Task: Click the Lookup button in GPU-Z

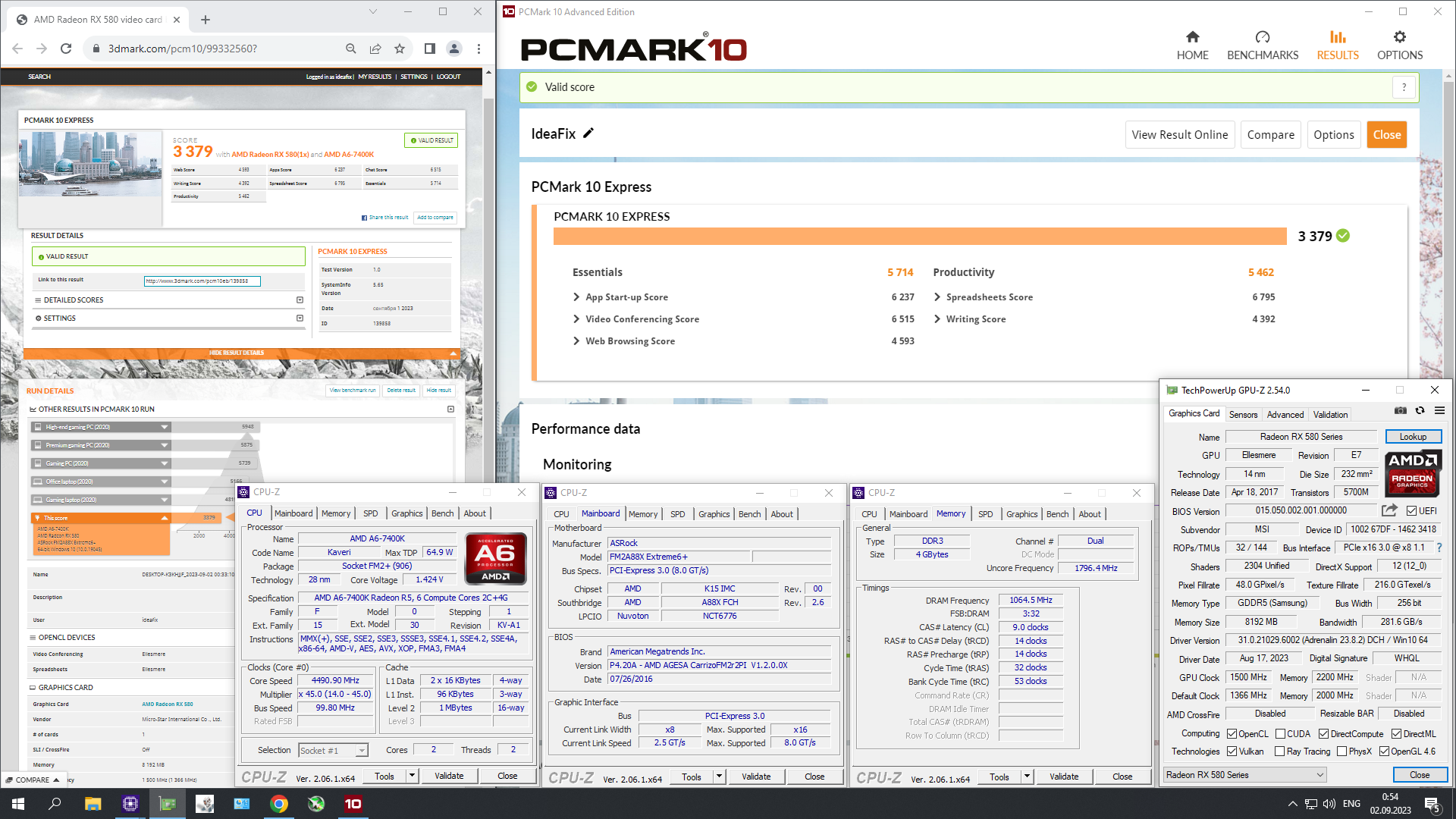Action: pos(1413,437)
